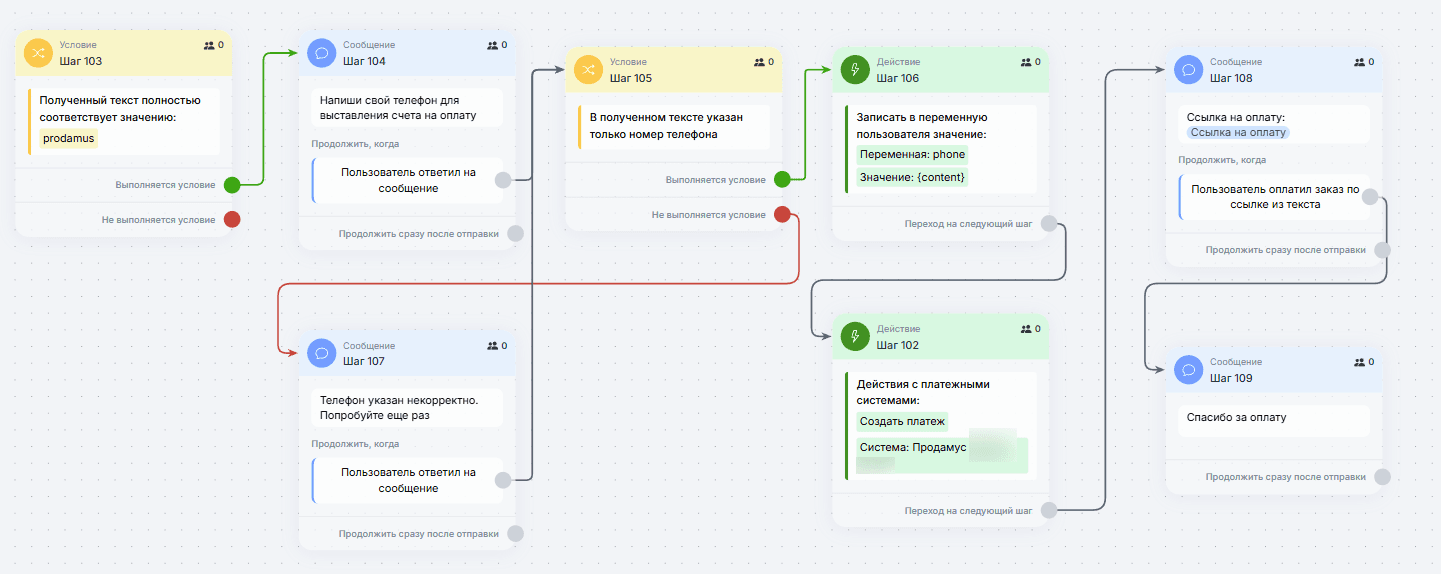Click 'Пользователь оплатил заказ по ссылке' trigger
This screenshot has width=1441, height=574.
tap(1275, 197)
